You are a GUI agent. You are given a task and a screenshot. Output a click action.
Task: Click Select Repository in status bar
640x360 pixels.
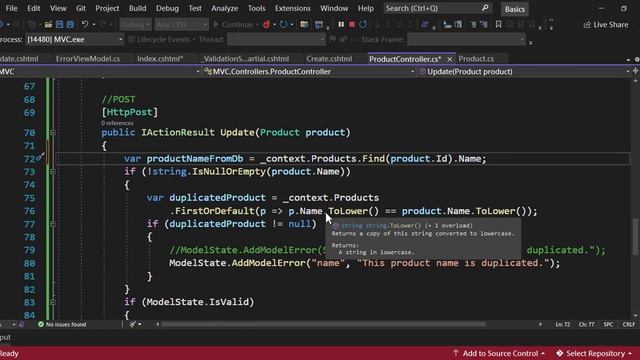click(x=594, y=353)
